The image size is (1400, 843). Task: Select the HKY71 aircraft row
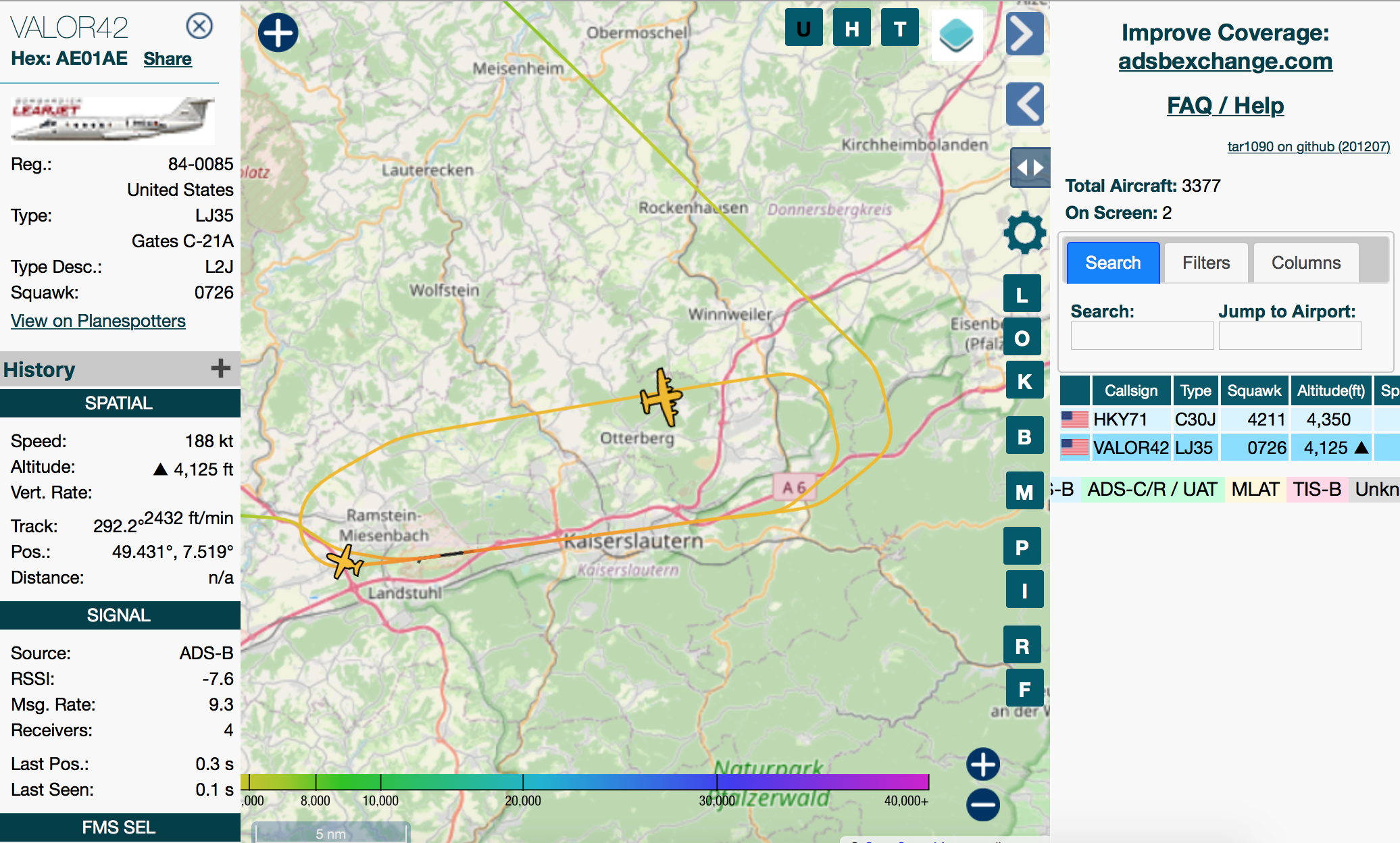tap(1230, 419)
